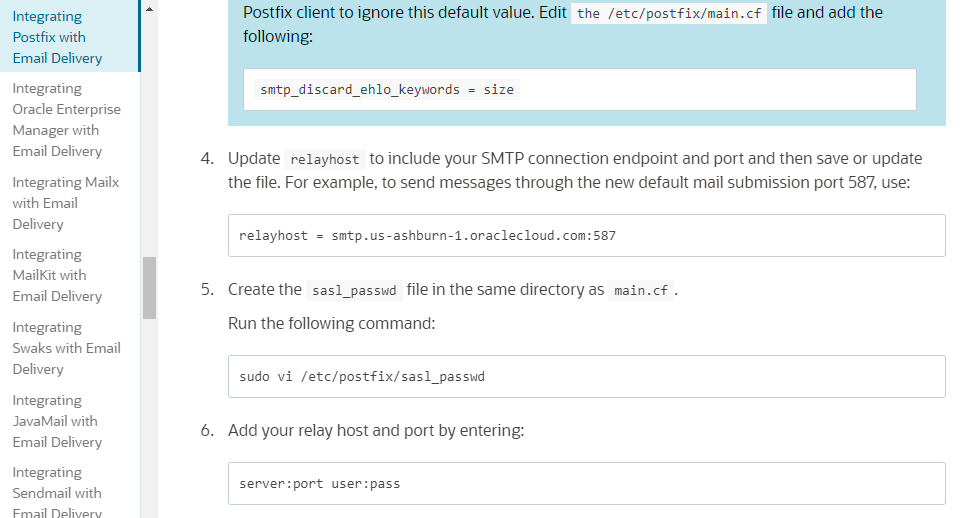This screenshot has width=971, height=518.
Task: Navigate to Integrating JavaMail with Email Delivery
Action: point(57,421)
